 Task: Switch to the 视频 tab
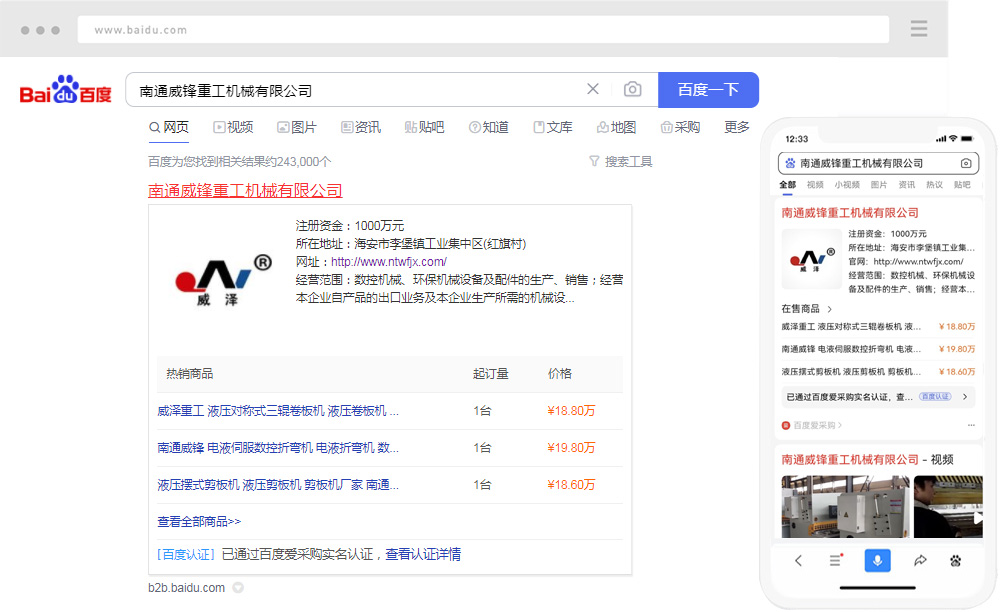point(233,128)
